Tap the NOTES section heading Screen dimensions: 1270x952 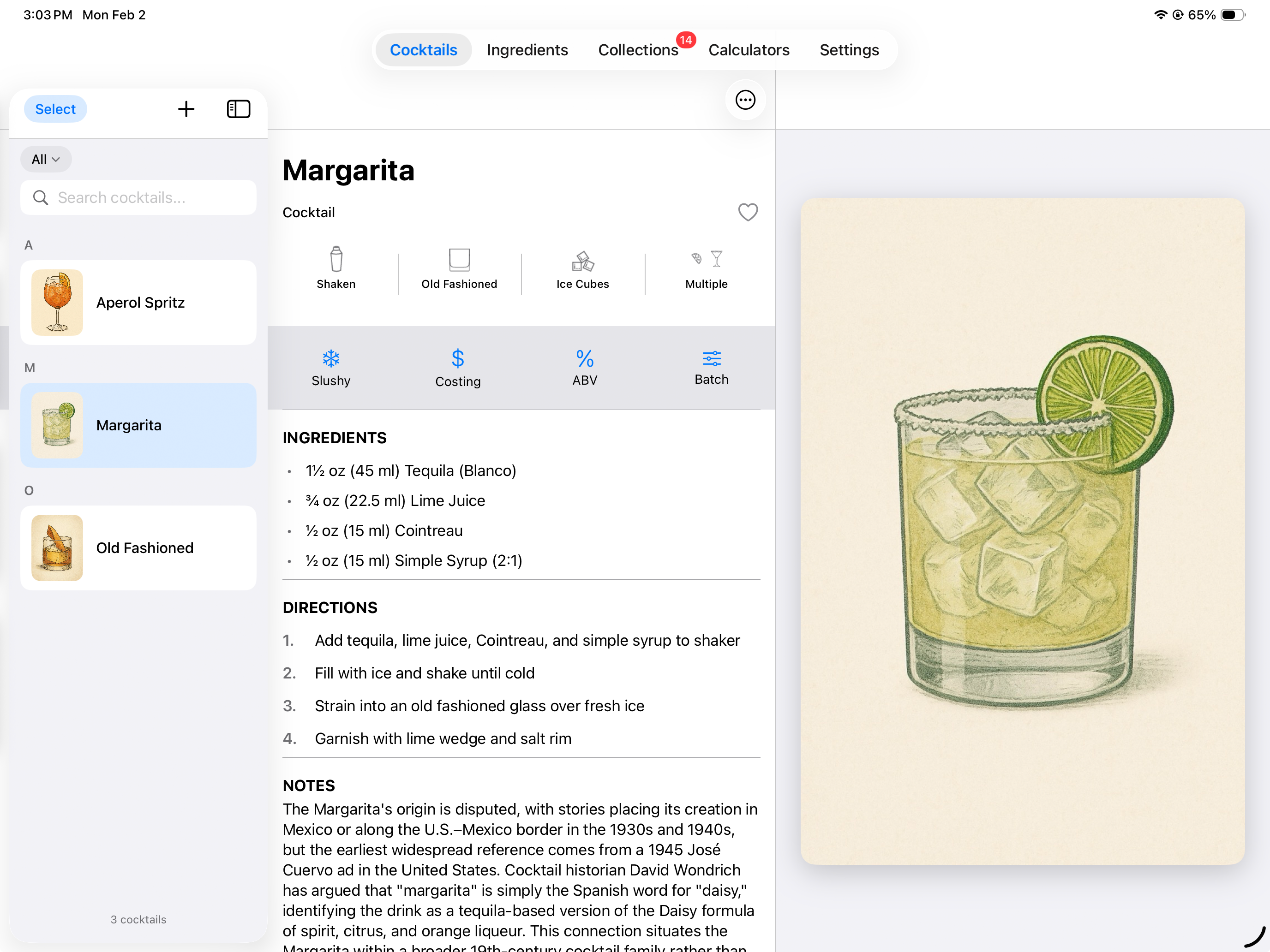click(x=309, y=785)
